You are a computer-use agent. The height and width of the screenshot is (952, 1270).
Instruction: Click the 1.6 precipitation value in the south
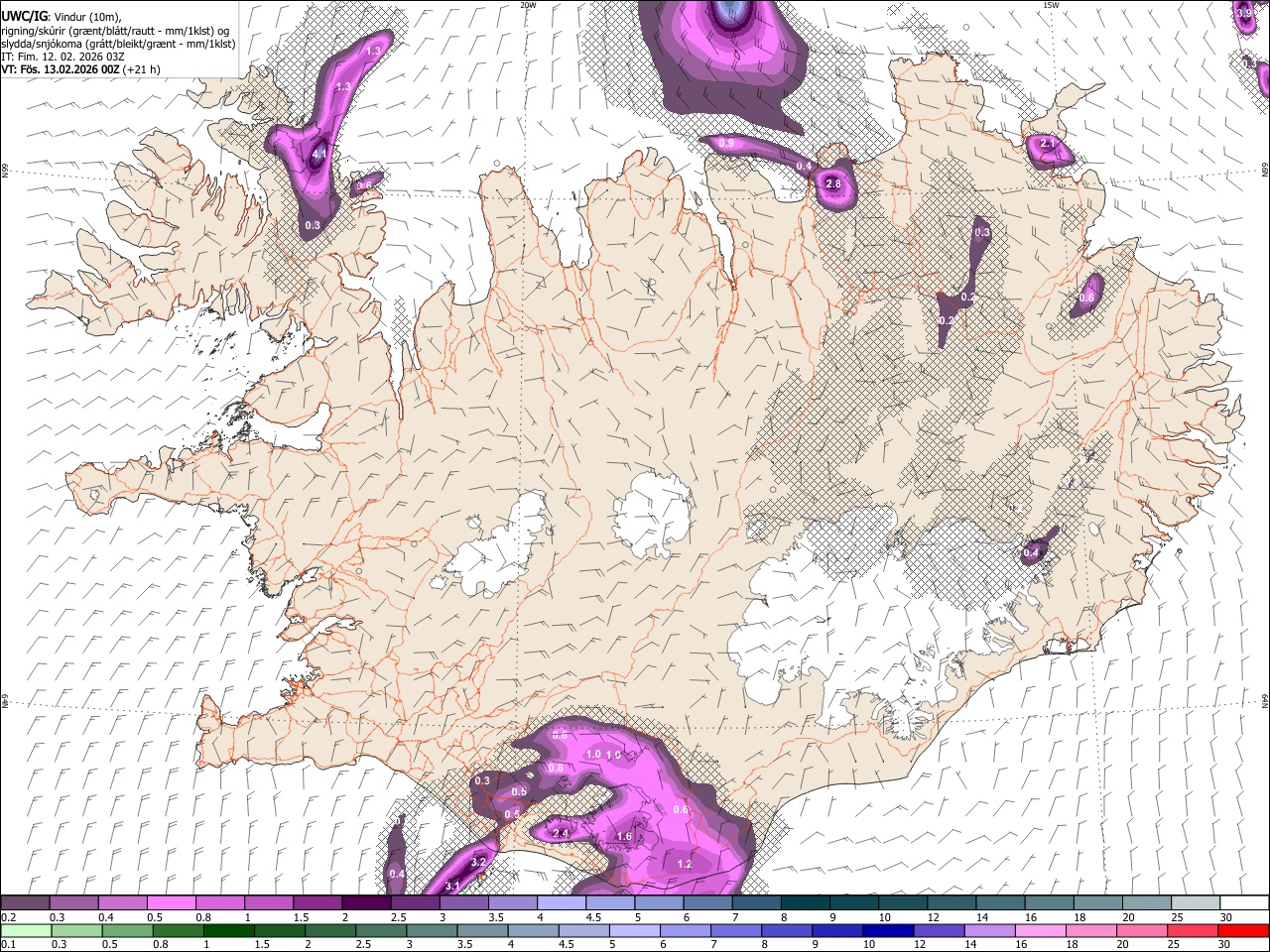pos(624,837)
